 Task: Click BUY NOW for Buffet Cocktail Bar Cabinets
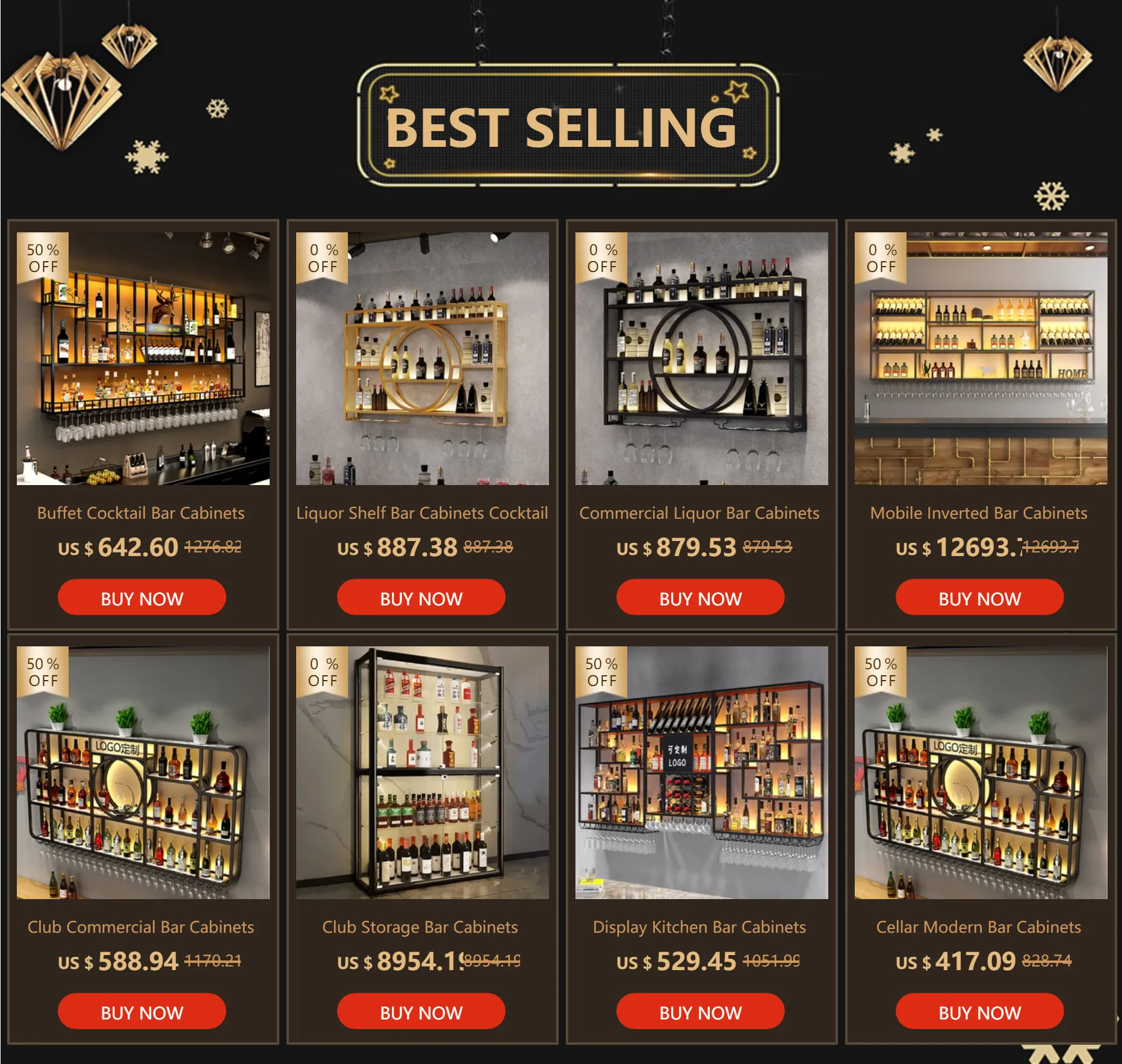pyautogui.click(x=142, y=598)
